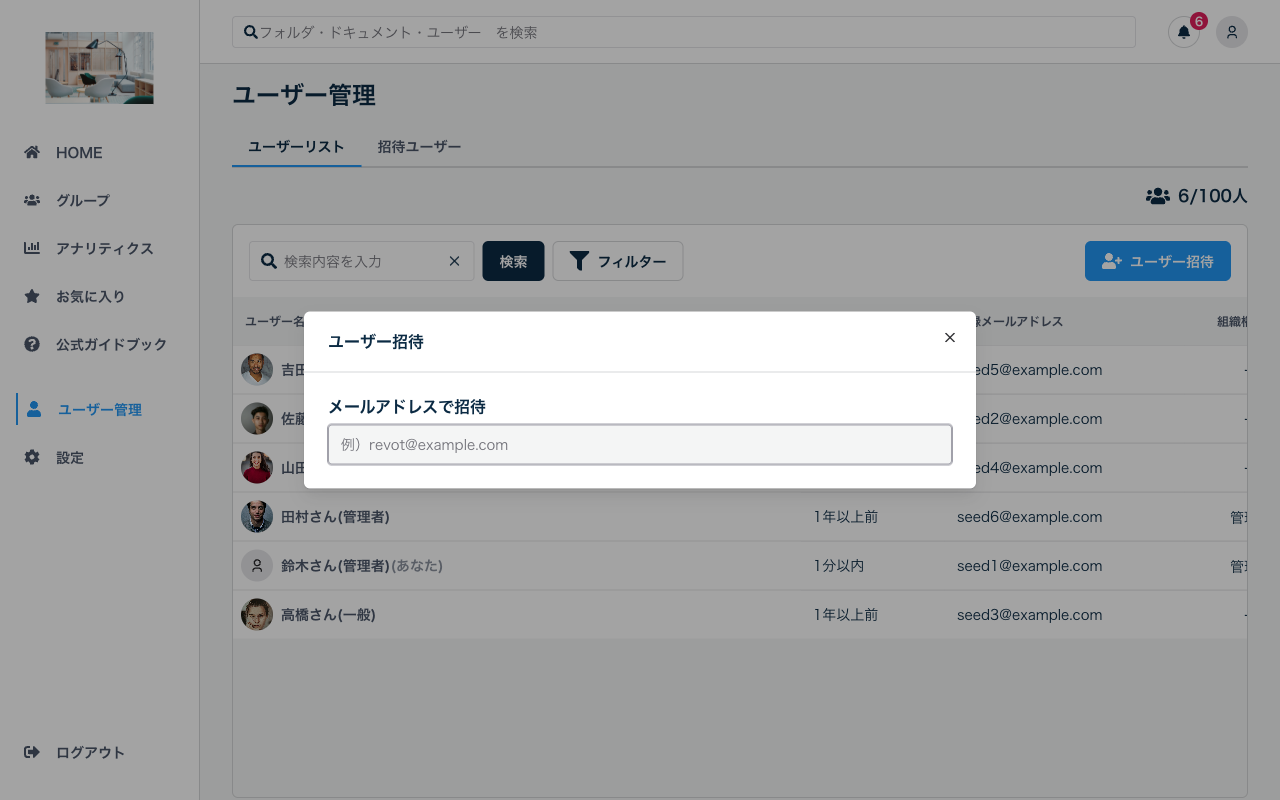Open 公式ガイドブック help icon
The image size is (1280, 800).
coord(31,344)
